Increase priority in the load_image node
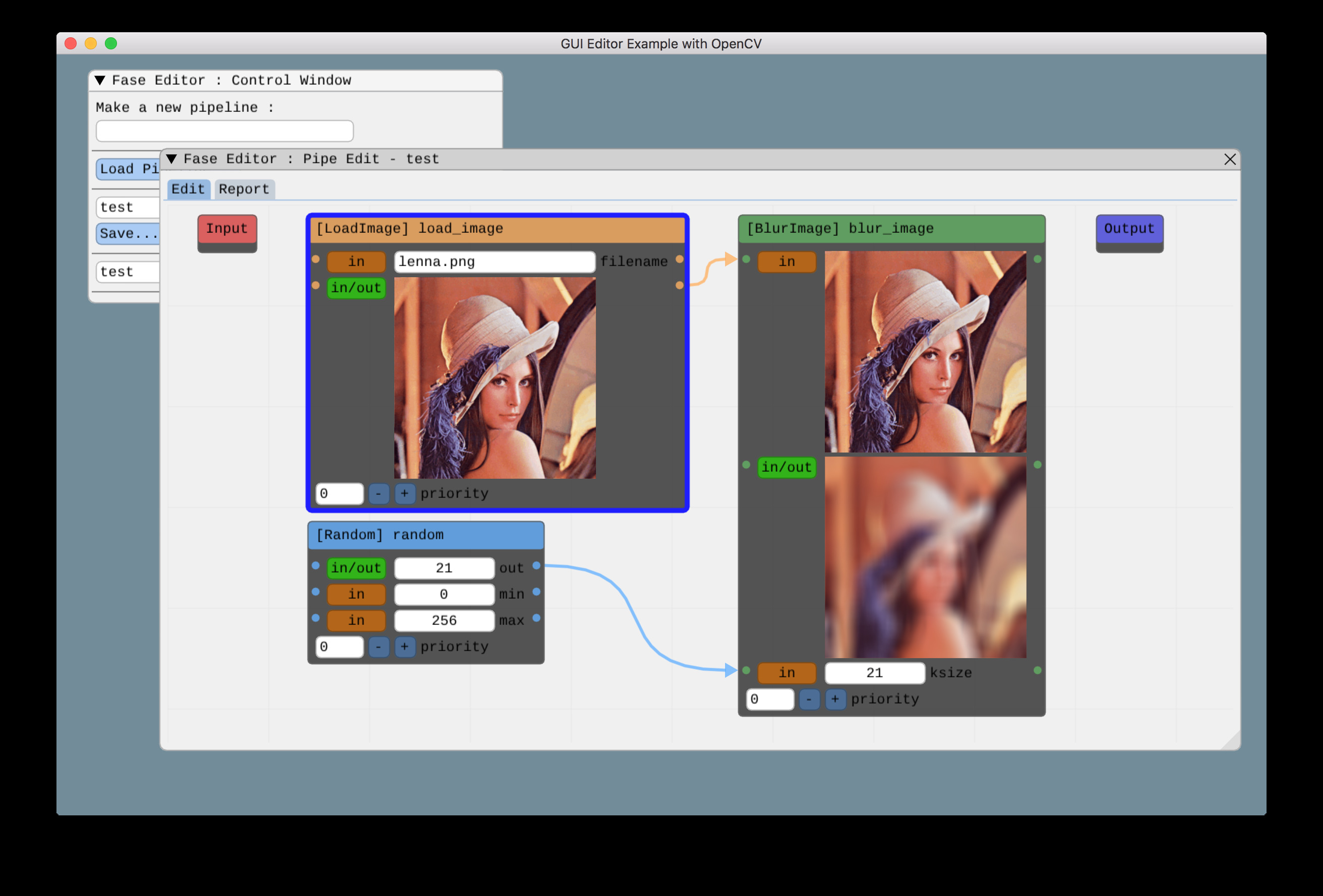 [x=404, y=493]
